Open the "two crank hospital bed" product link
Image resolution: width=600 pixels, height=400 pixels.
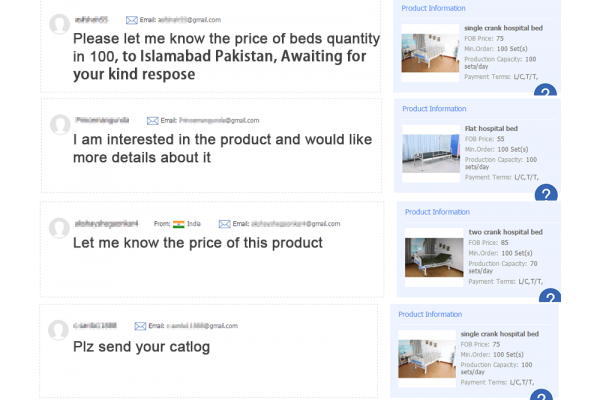505,232
